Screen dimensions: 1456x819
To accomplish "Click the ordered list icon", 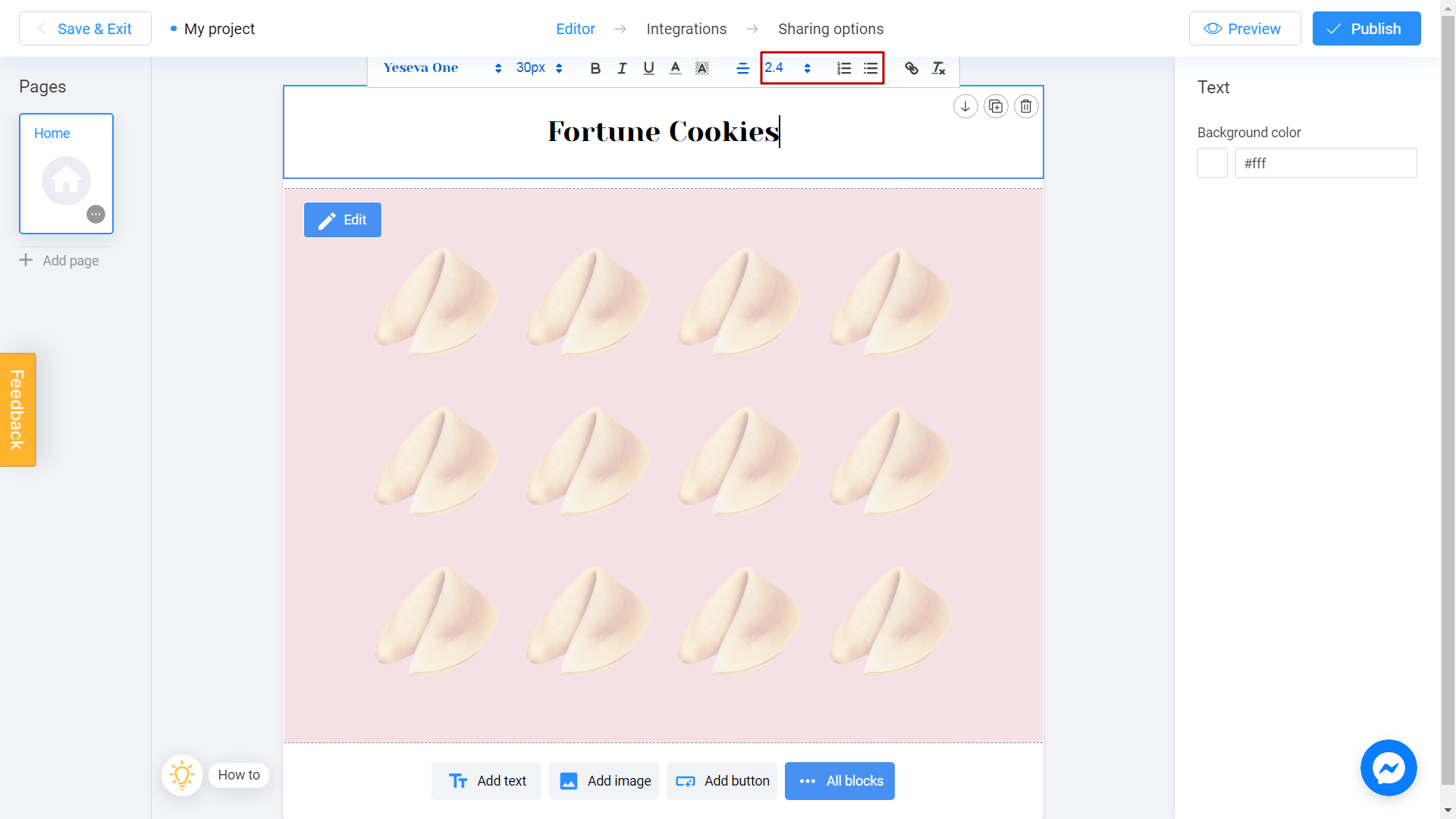I will click(843, 68).
